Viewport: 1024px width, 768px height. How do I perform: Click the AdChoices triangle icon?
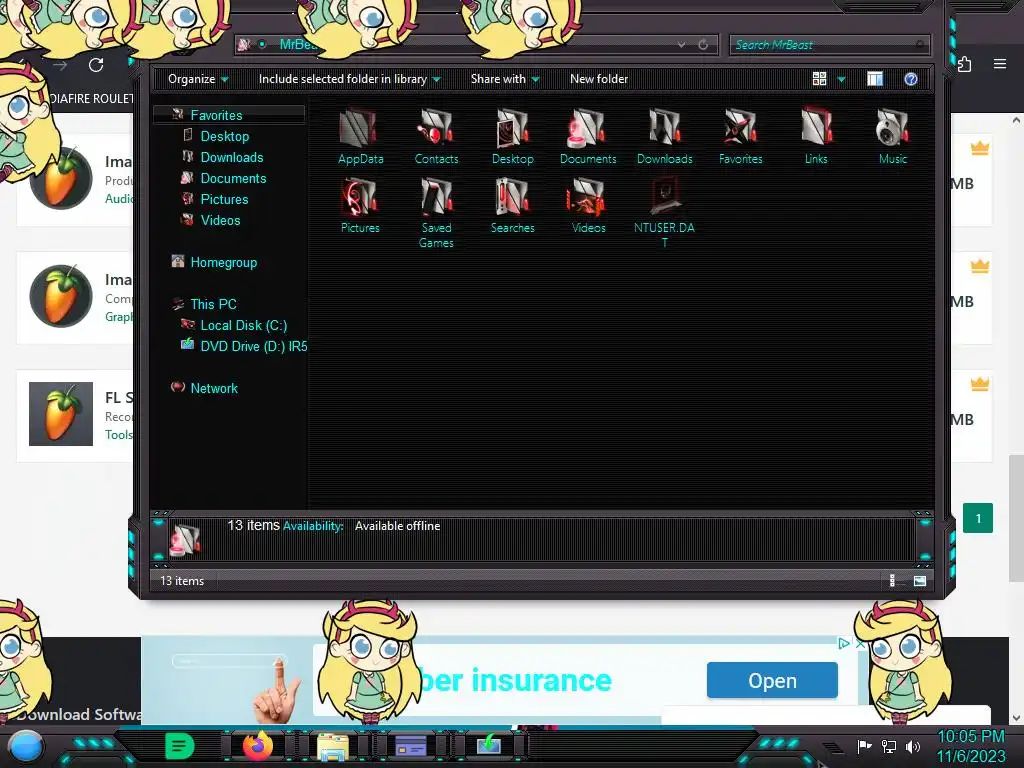844,643
